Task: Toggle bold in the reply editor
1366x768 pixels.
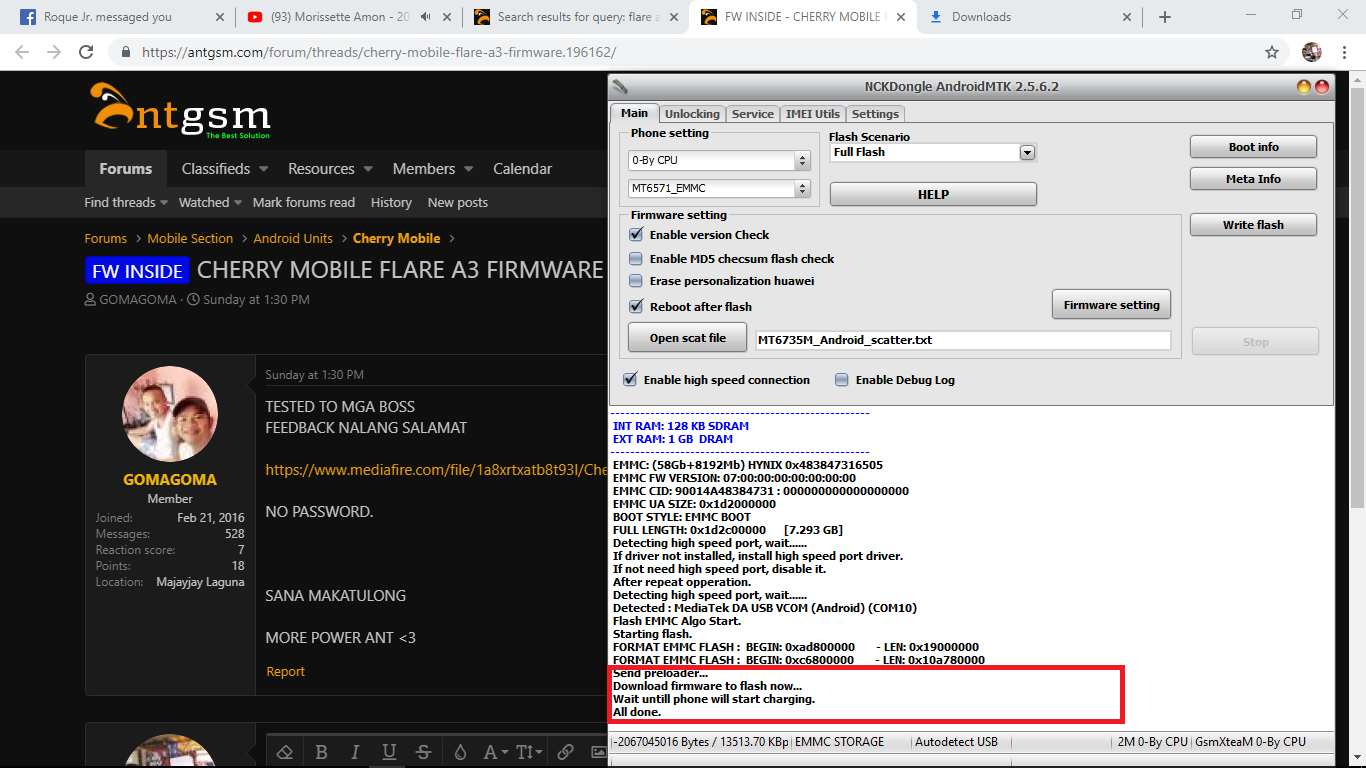Action: (321, 752)
